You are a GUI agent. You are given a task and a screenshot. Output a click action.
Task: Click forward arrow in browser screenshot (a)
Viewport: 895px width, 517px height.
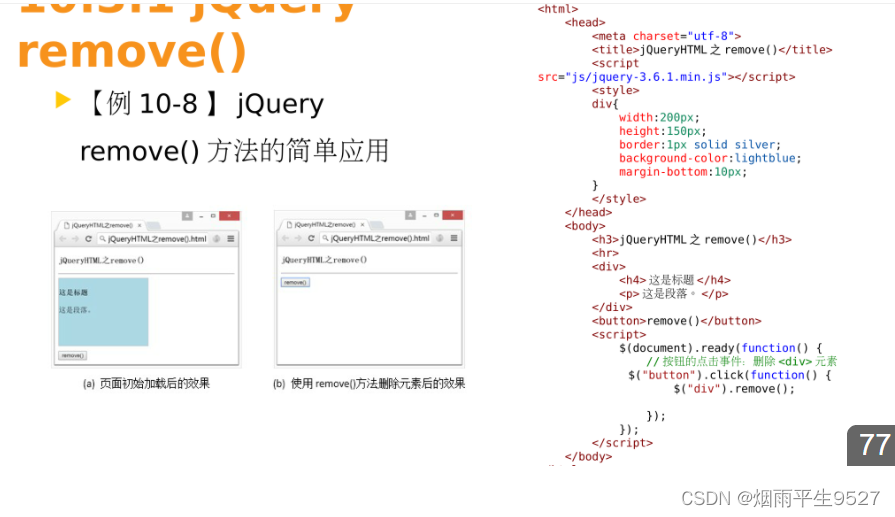click(75, 239)
